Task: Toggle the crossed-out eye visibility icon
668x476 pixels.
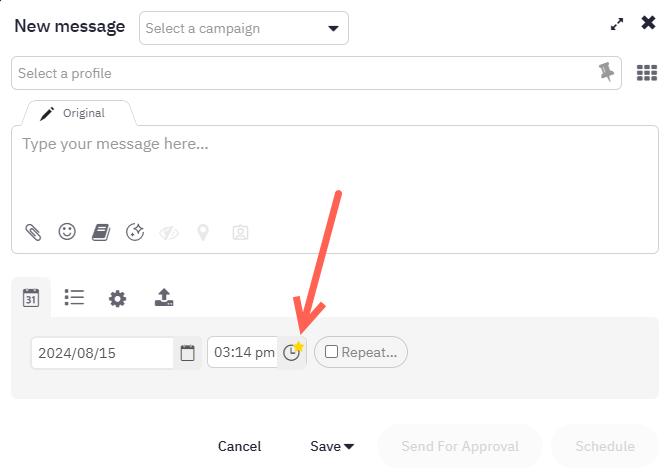Action: coord(169,233)
